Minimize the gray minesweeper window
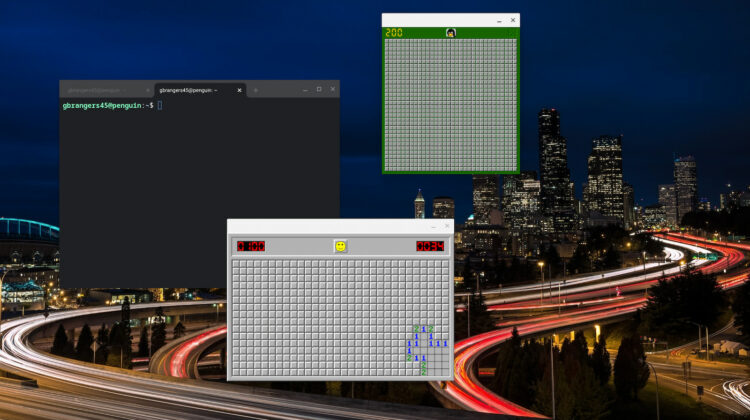 tap(433, 226)
